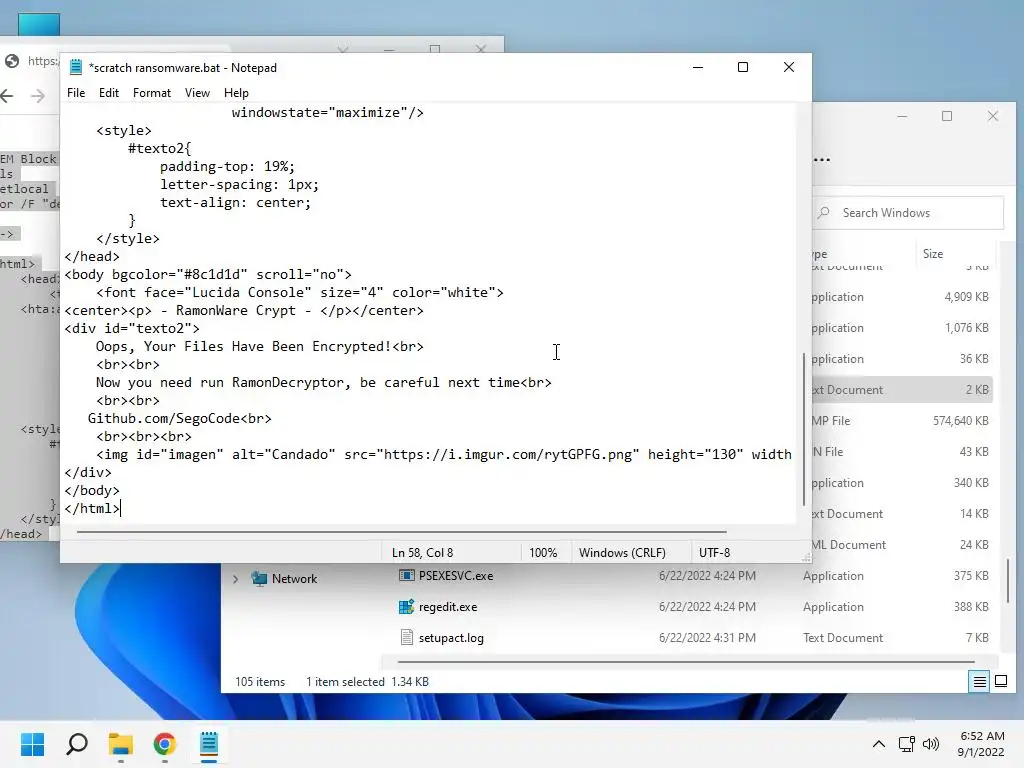Click the 6/22/2022 4:31 PM date cell
Screen dimensions: 1024x768
point(707,637)
